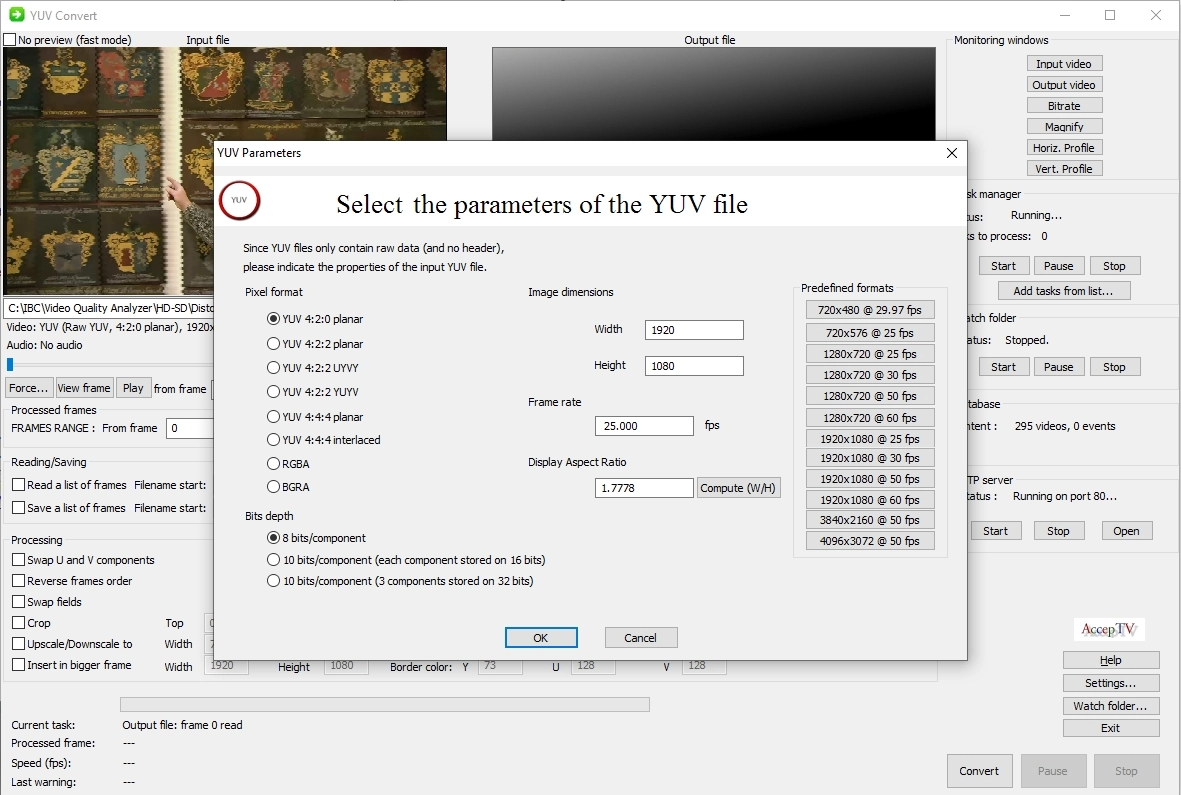
Task: Confirm the dialog with OK
Action: (x=541, y=638)
